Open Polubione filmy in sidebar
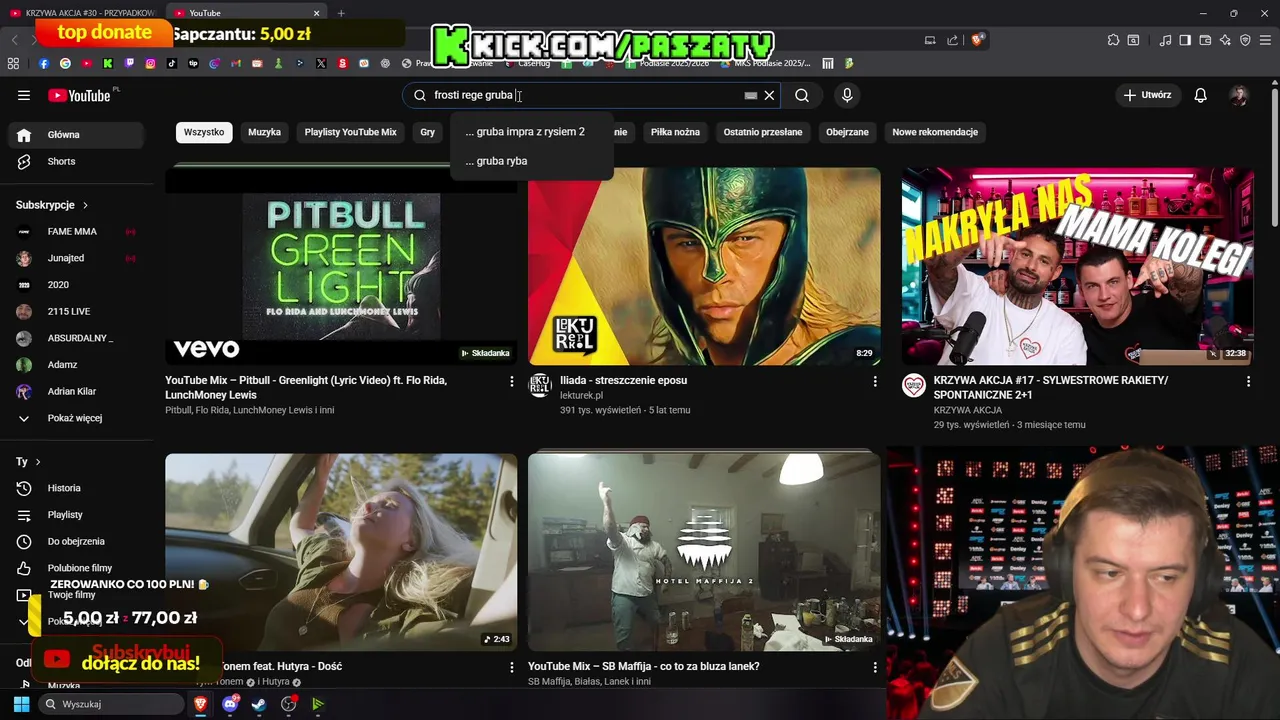This screenshot has height=720, width=1280. pos(77,568)
